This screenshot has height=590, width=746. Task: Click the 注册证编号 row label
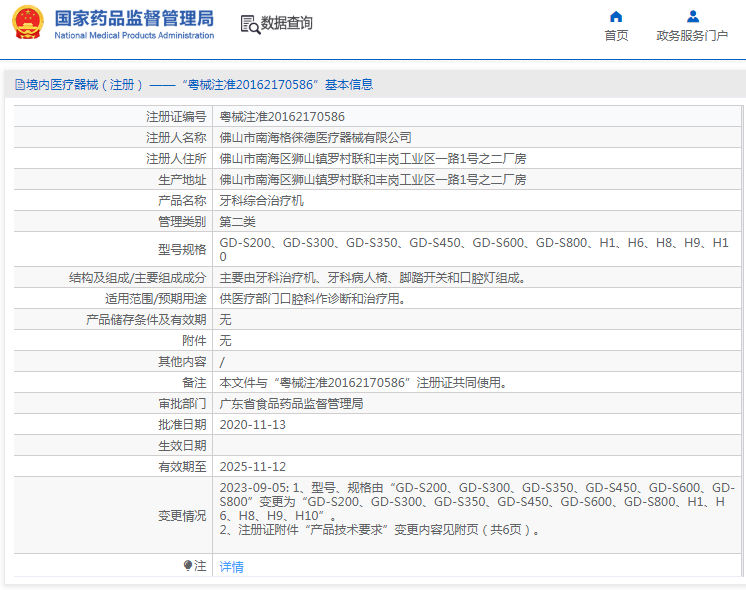pyautogui.click(x=176, y=117)
